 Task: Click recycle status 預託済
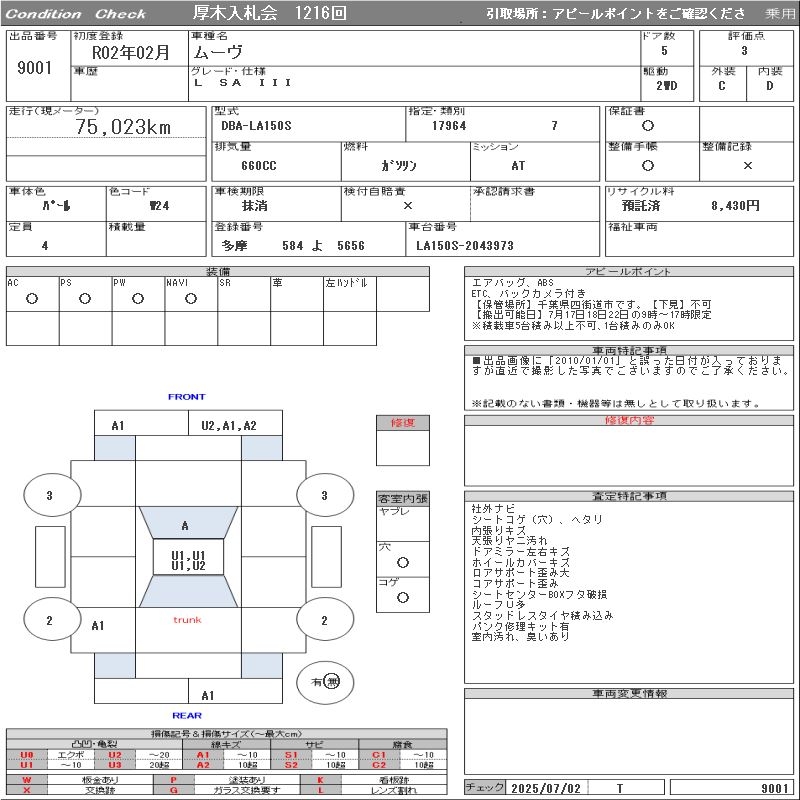641,206
